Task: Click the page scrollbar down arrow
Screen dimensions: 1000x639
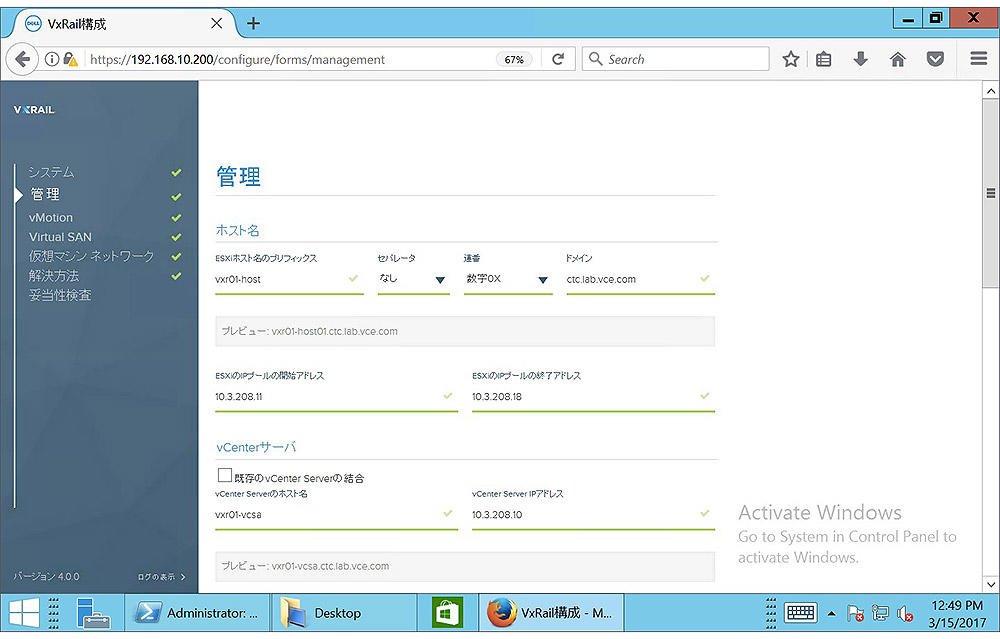Action: (x=990, y=584)
